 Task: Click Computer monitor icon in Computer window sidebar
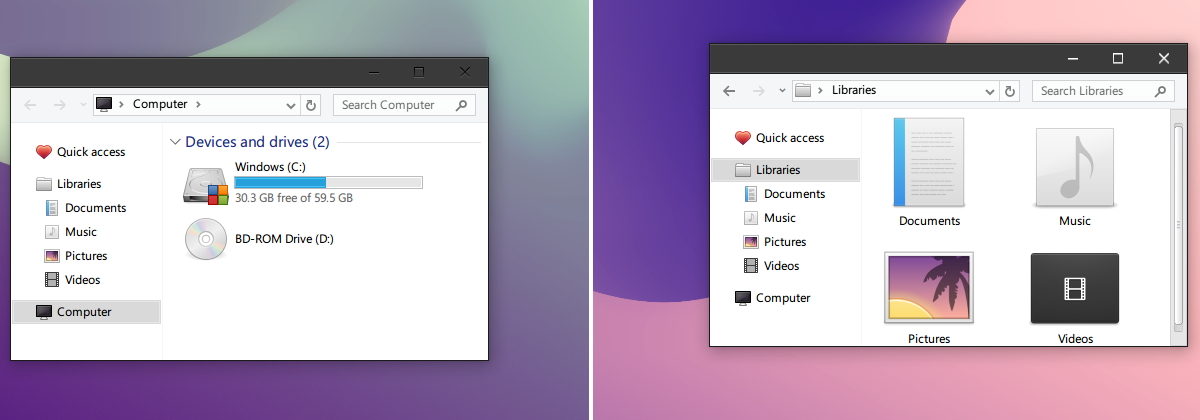pyautogui.click(x=43, y=312)
